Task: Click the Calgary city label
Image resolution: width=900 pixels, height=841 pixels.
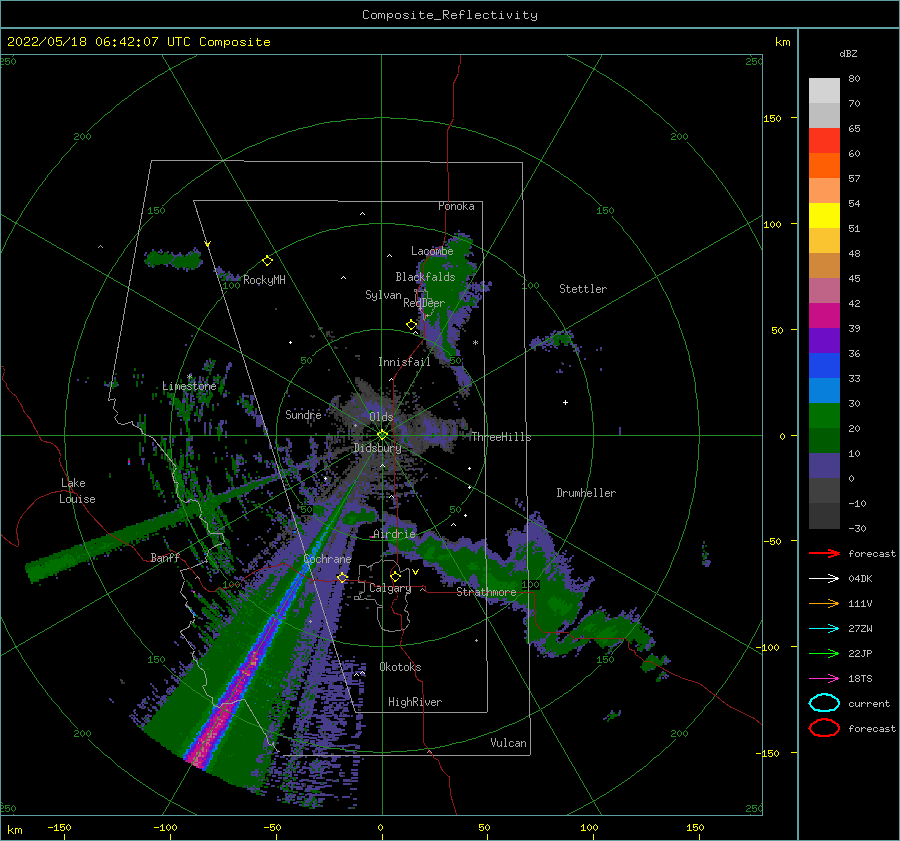Action: tap(390, 588)
